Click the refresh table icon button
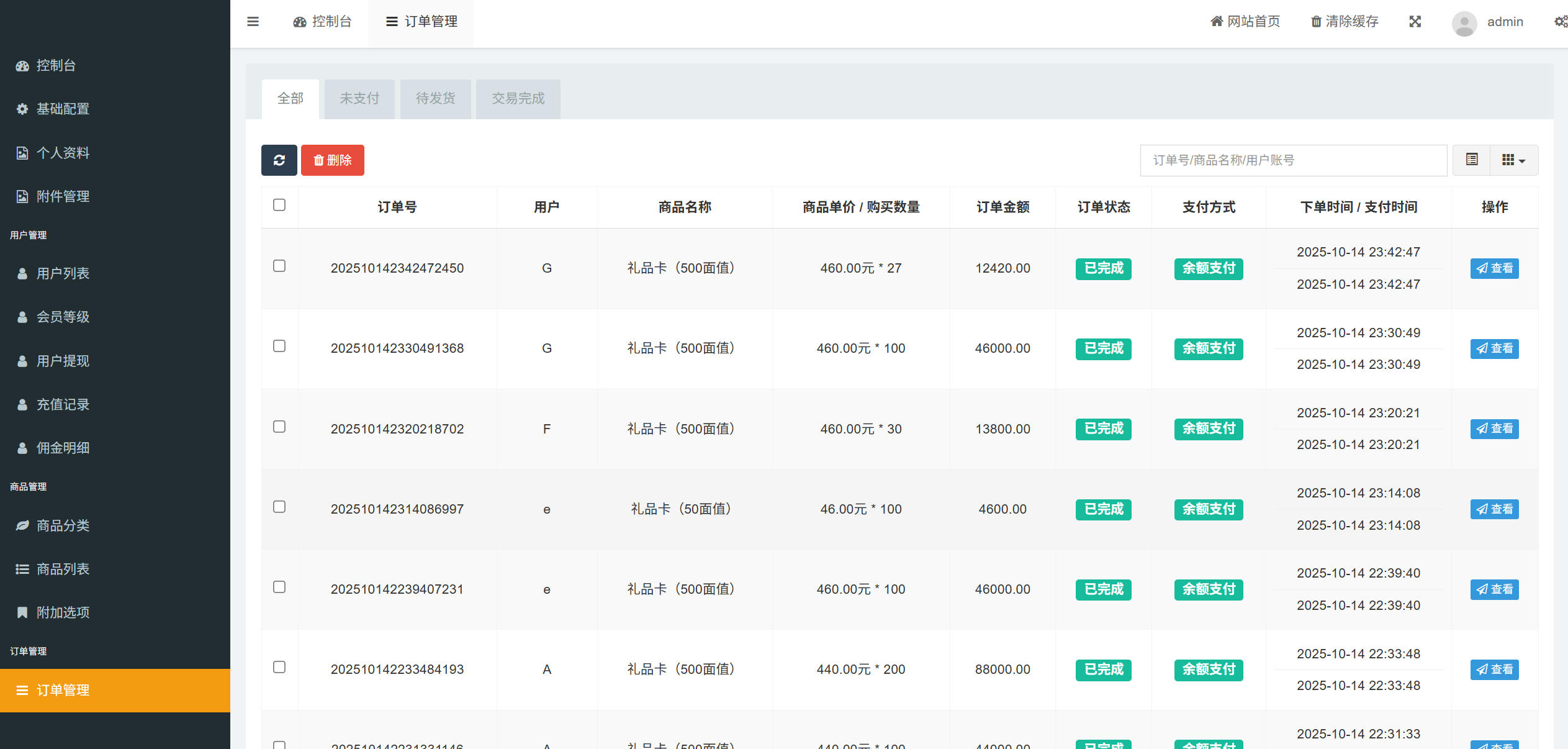 [x=279, y=160]
